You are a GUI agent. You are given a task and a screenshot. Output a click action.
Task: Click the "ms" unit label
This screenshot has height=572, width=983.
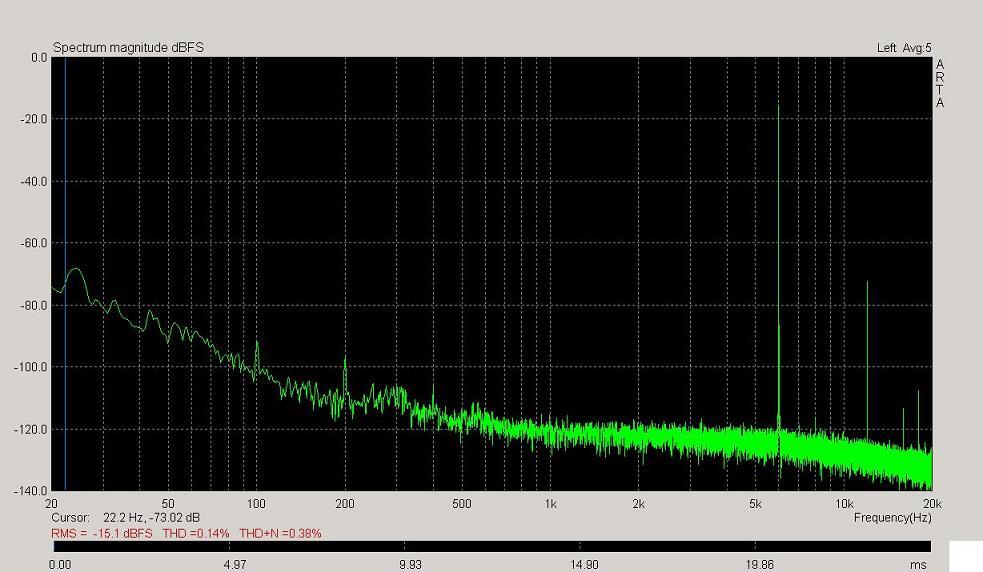[x=918, y=564]
